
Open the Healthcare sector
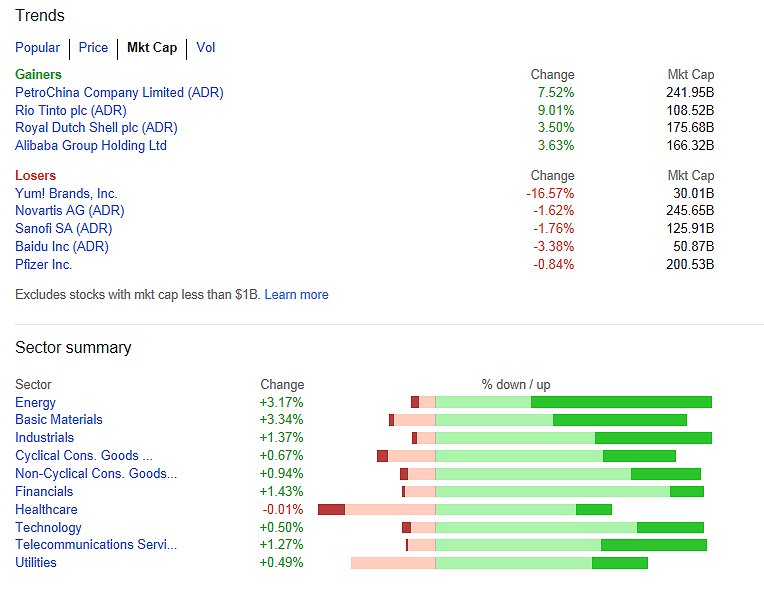coord(46,510)
